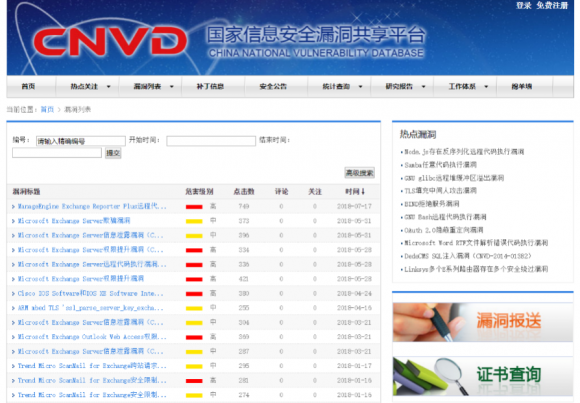Expand the 统计查询 dropdown arrow
The width and height of the screenshot is (580, 403).
point(360,87)
